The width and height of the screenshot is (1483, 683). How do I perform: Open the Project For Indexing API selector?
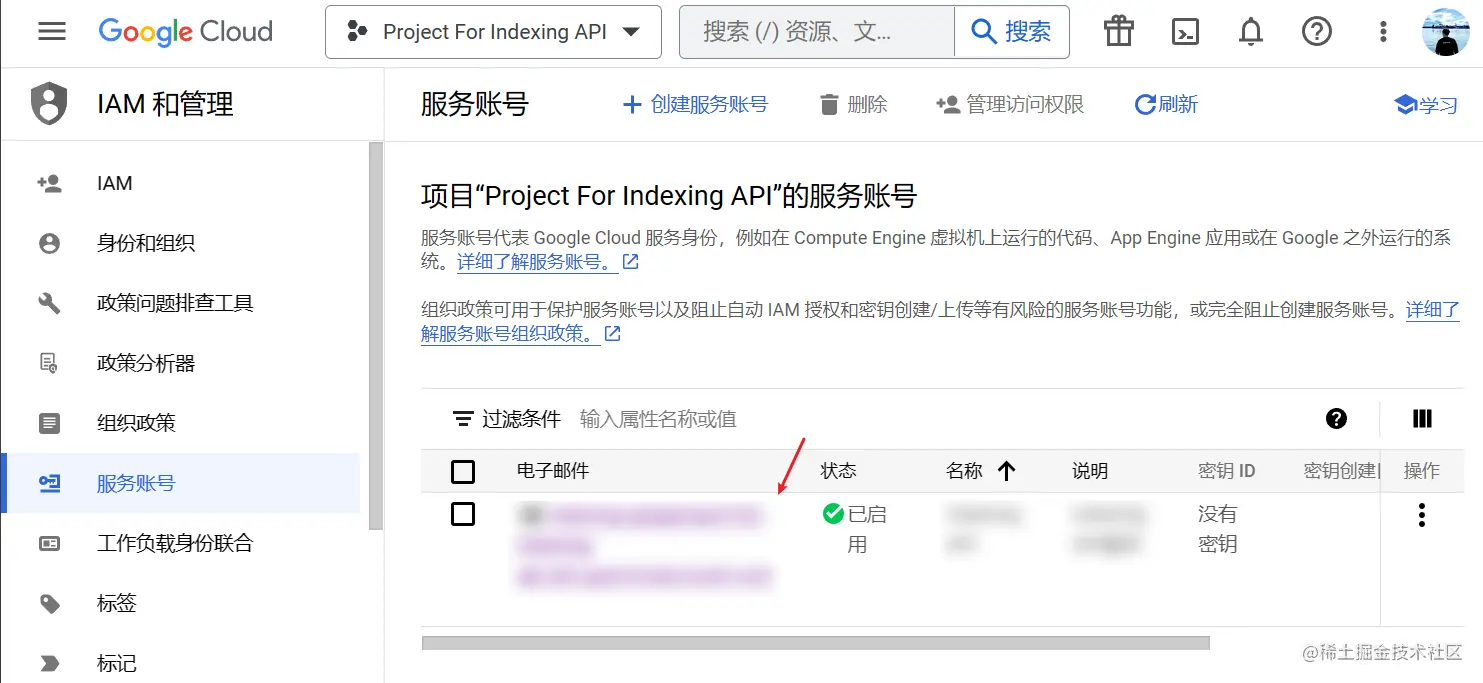coord(493,32)
